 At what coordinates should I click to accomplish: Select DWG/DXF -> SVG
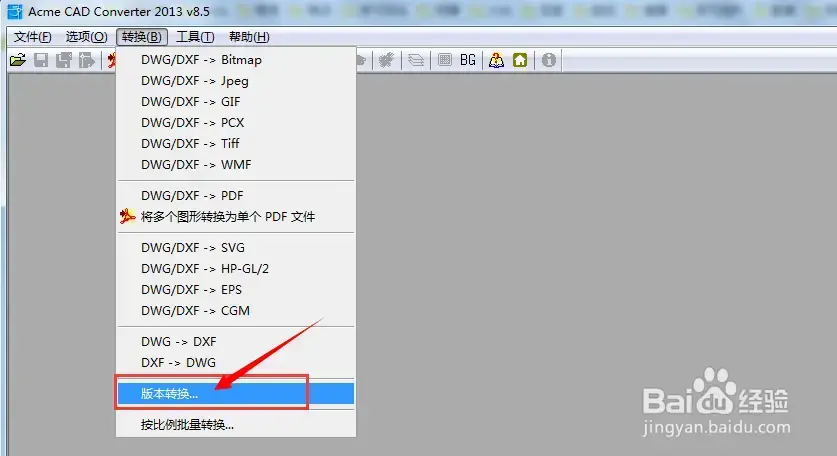[x=235, y=248]
